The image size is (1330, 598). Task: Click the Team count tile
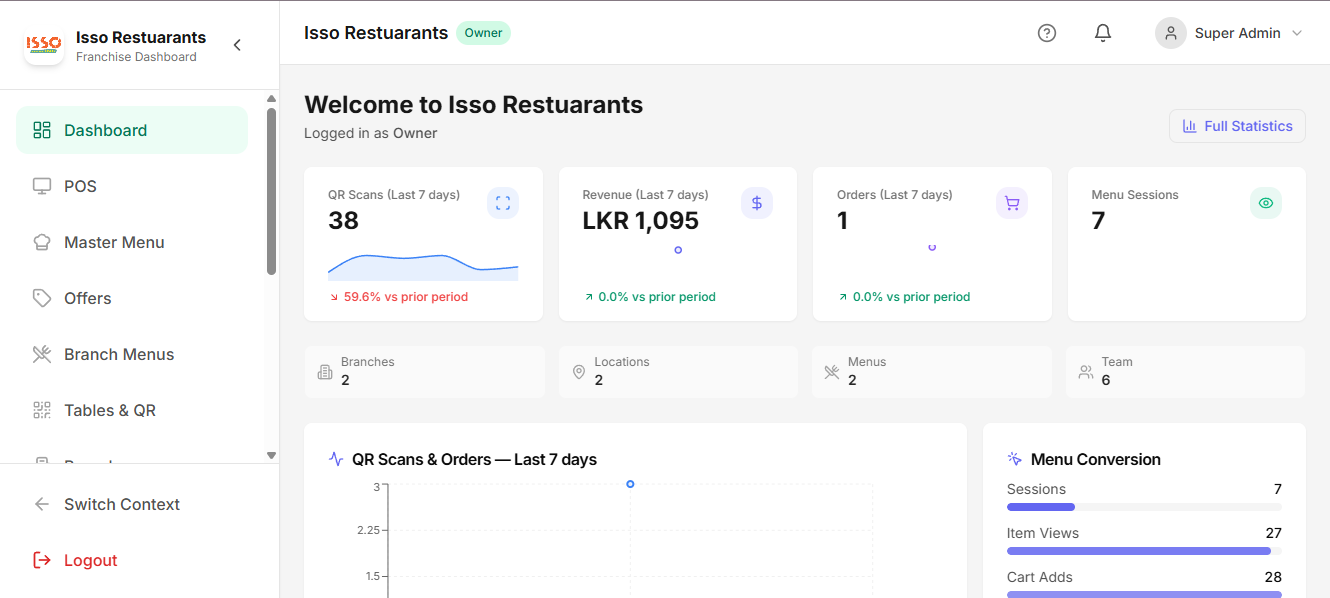[x=1186, y=372]
